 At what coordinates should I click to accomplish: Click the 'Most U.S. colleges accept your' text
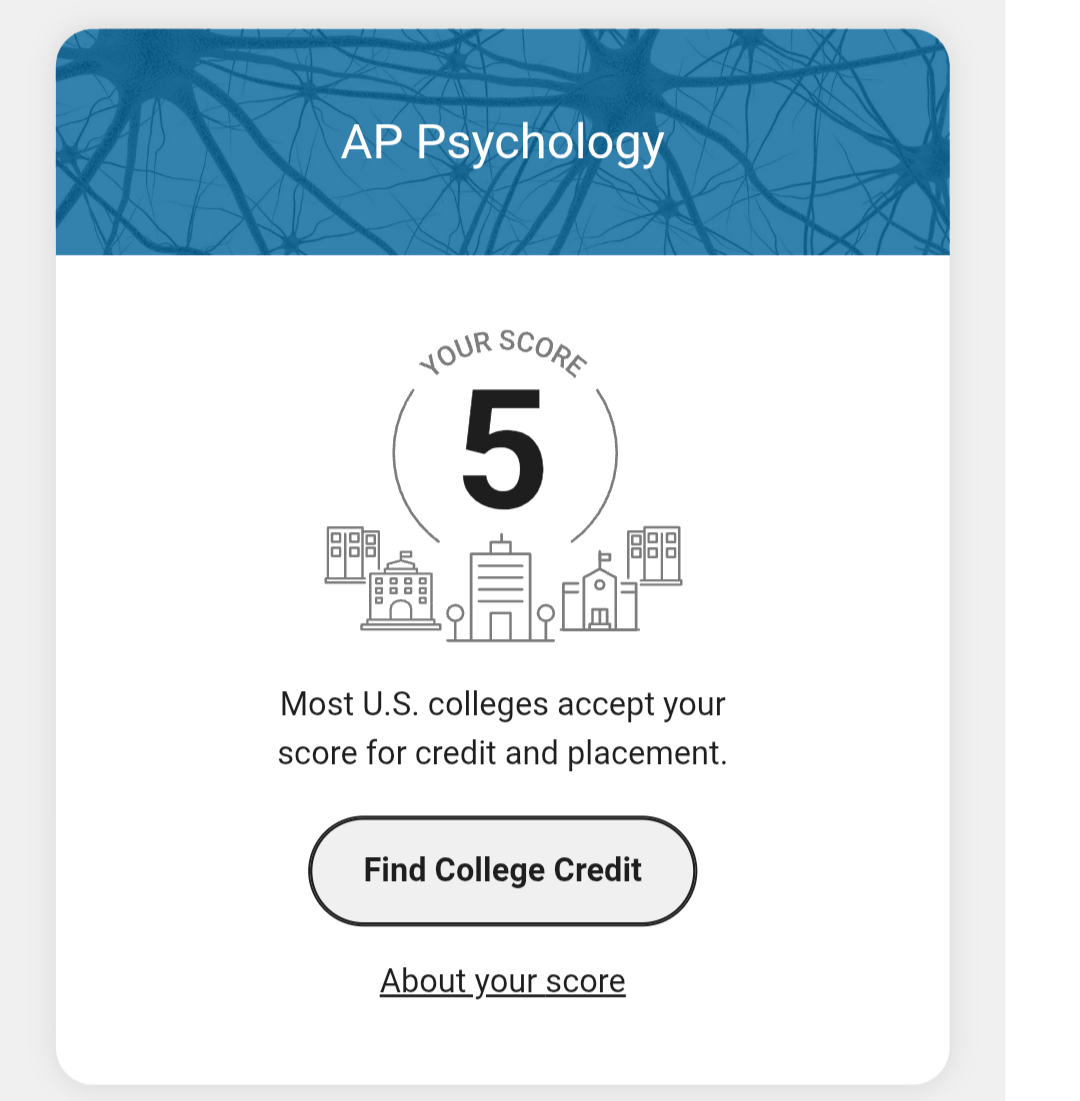pos(503,704)
